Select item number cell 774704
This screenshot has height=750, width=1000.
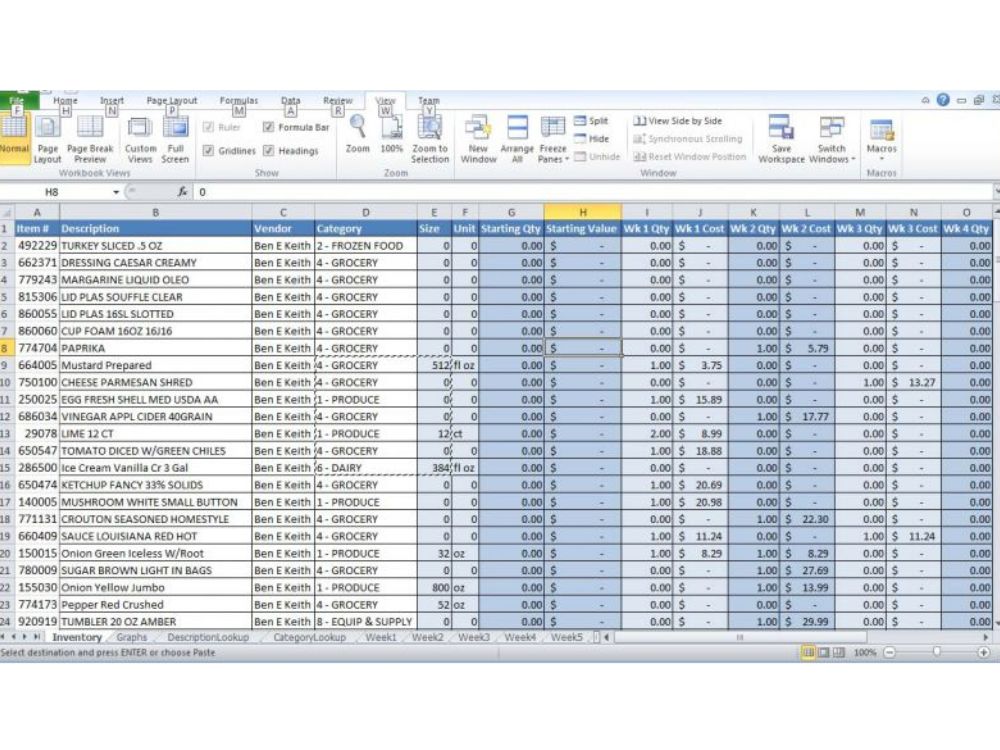click(37, 348)
